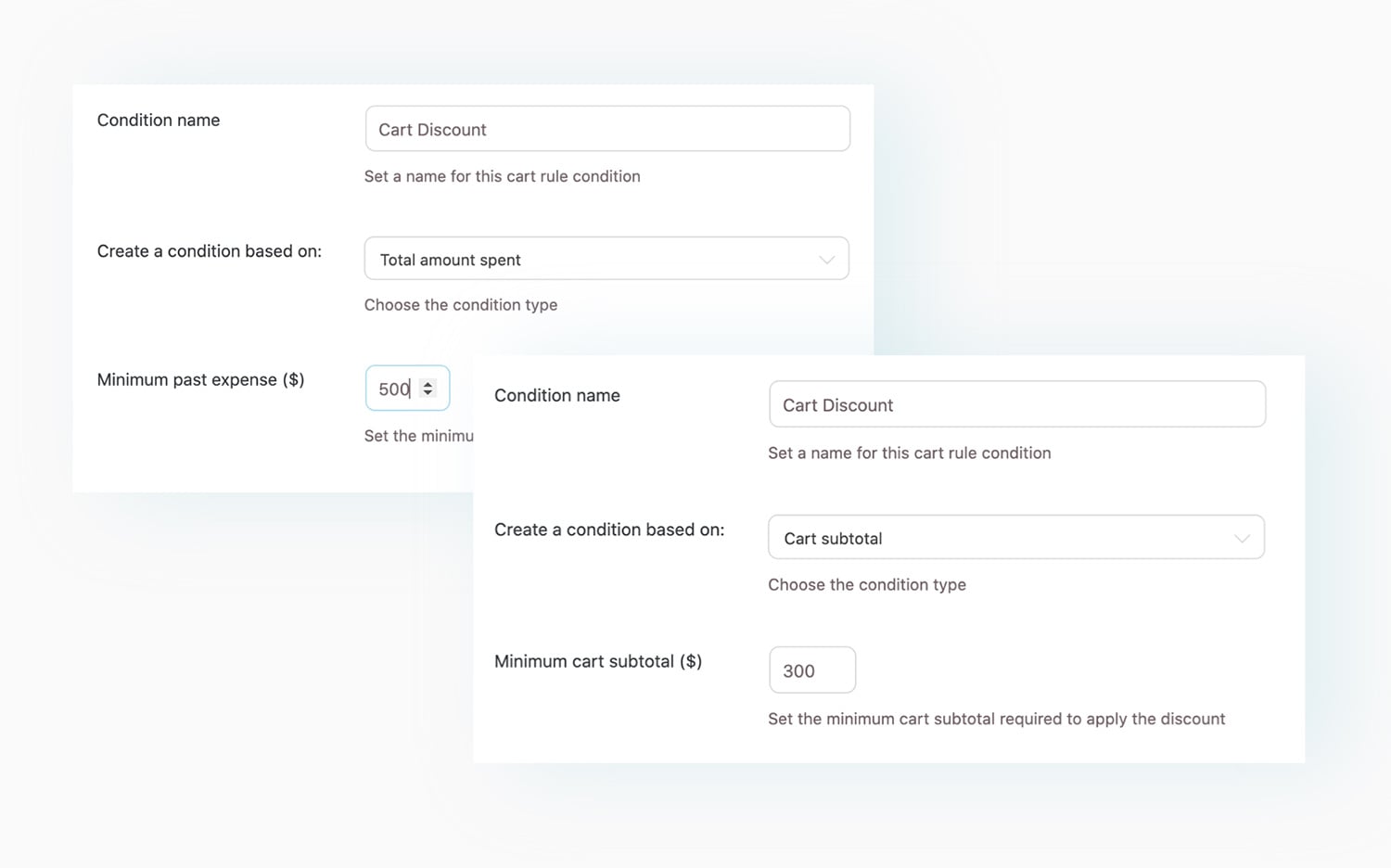The height and width of the screenshot is (868, 1391).
Task: Decrease Minimum past expense with the down arrow
Action: pos(428,393)
